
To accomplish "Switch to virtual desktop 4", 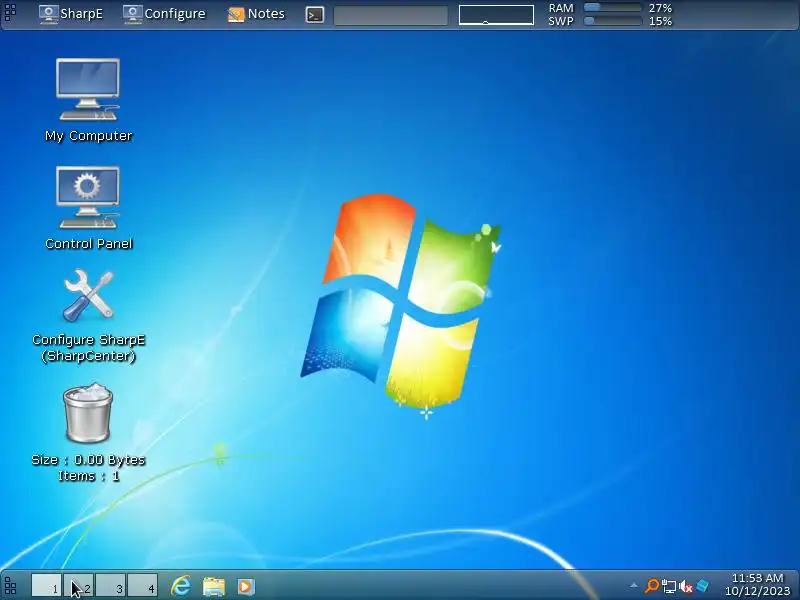I will pyautogui.click(x=142, y=585).
